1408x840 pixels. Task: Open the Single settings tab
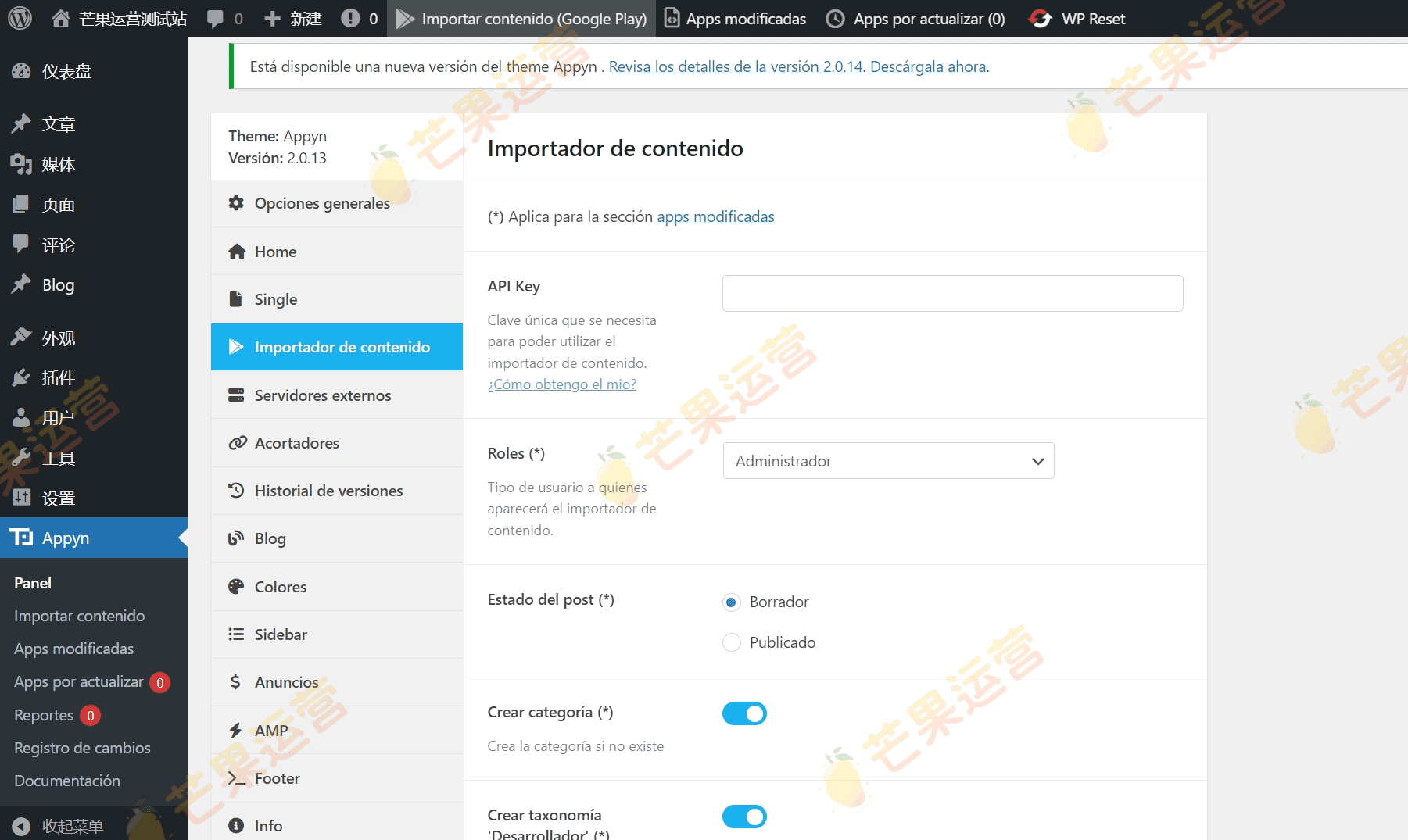[337, 299]
